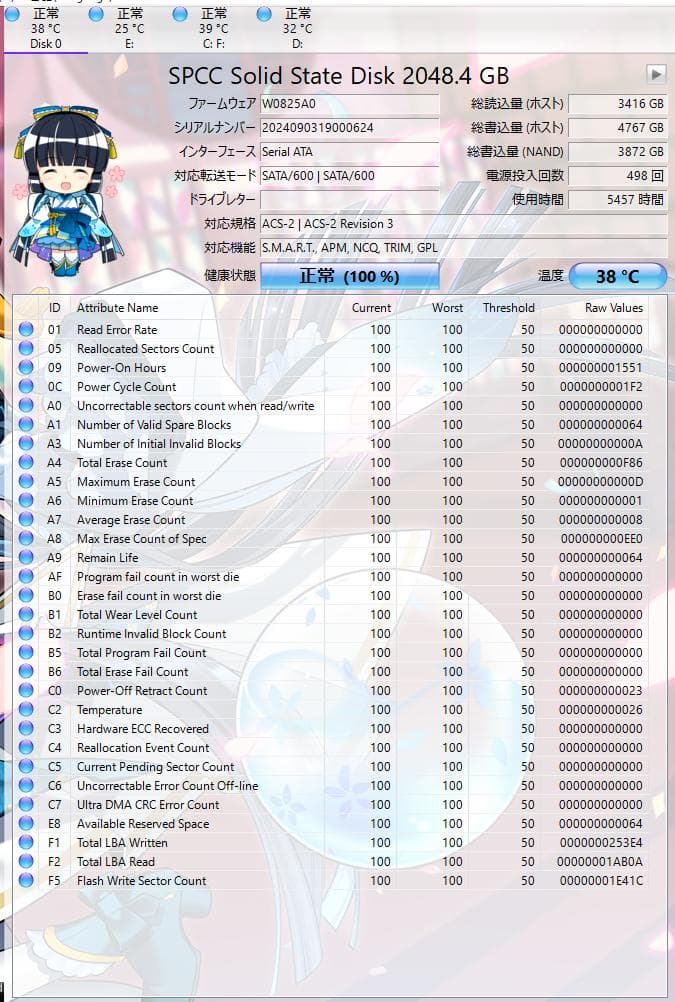
Task: Click status circle for Average Erase Count
Action: pyautogui.click(x=26, y=520)
